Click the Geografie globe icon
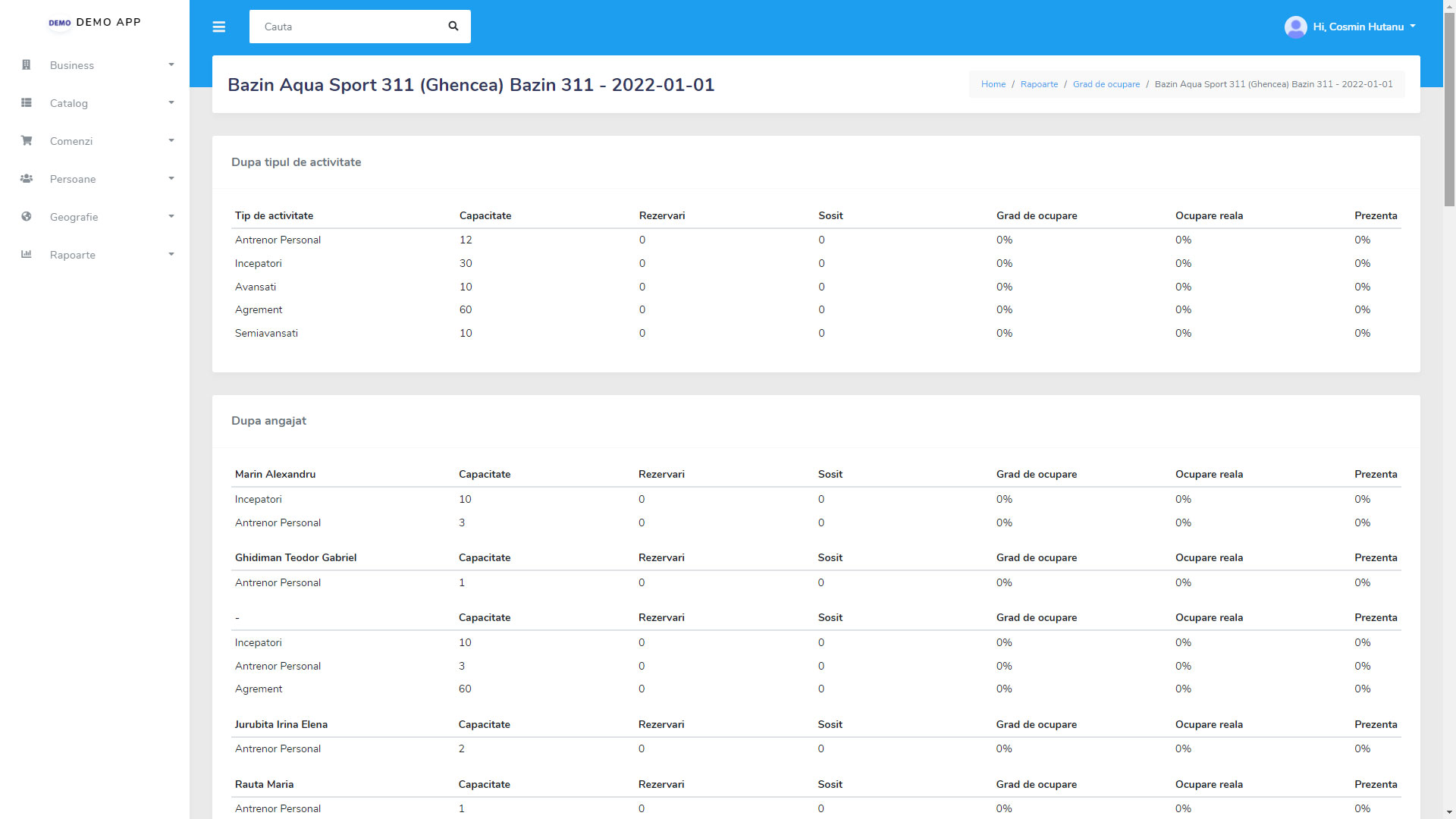This screenshot has height=819, width=1456. tap(27, 217)
